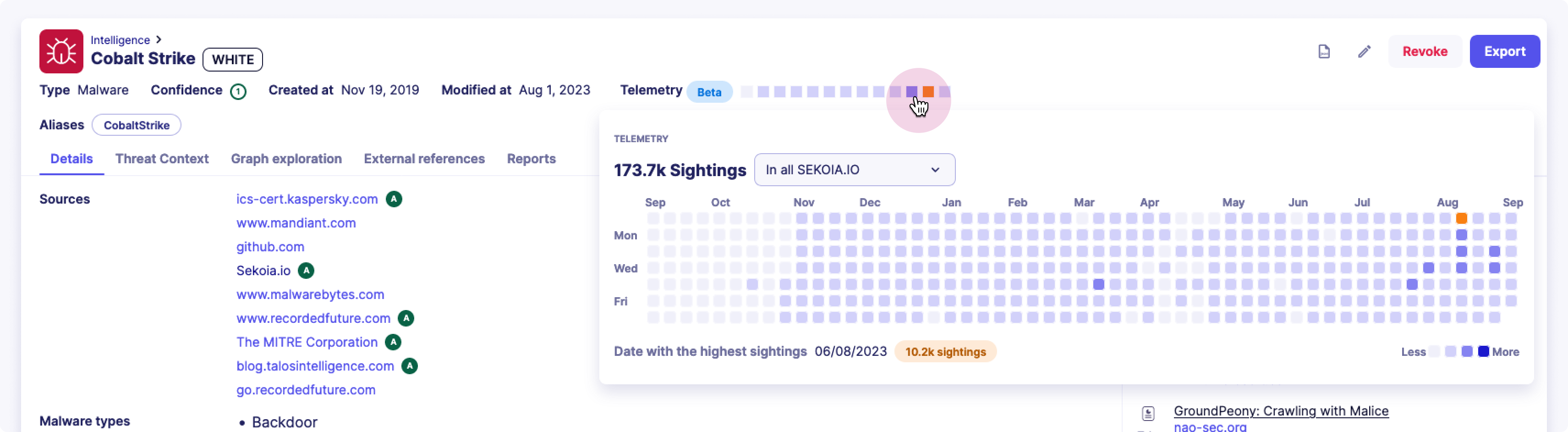Click the darkest square in the More legend
The image size is (1568, 432).
(x=1484, y=352)
